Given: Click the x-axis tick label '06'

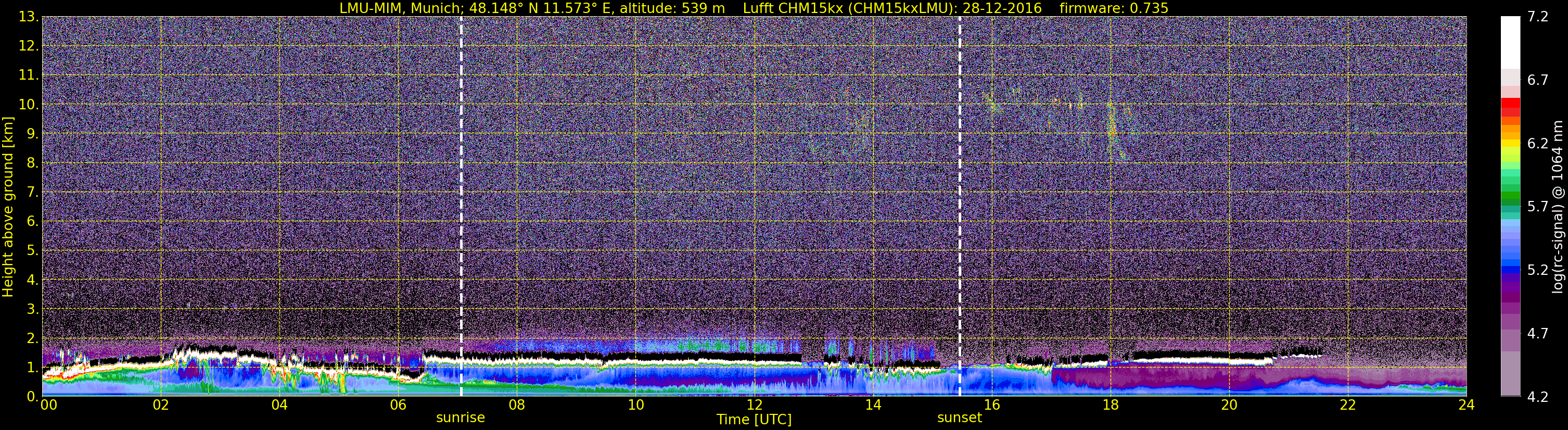Looking at the screenshot, I should 398,405.
